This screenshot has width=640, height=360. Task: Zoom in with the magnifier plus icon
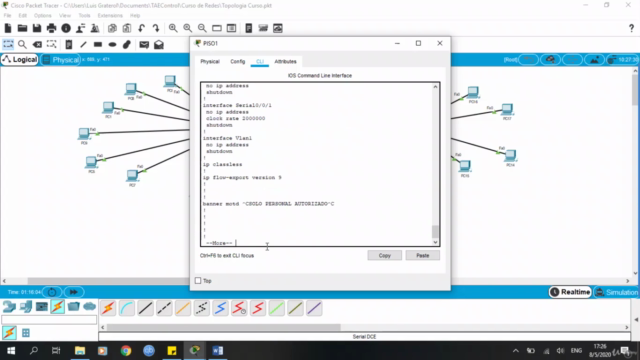(x=173, y=28)
